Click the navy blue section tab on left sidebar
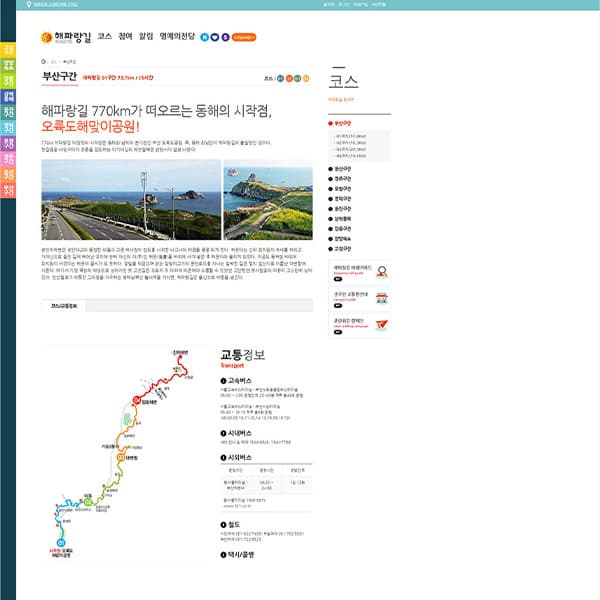600x600 pixels. 8,96
